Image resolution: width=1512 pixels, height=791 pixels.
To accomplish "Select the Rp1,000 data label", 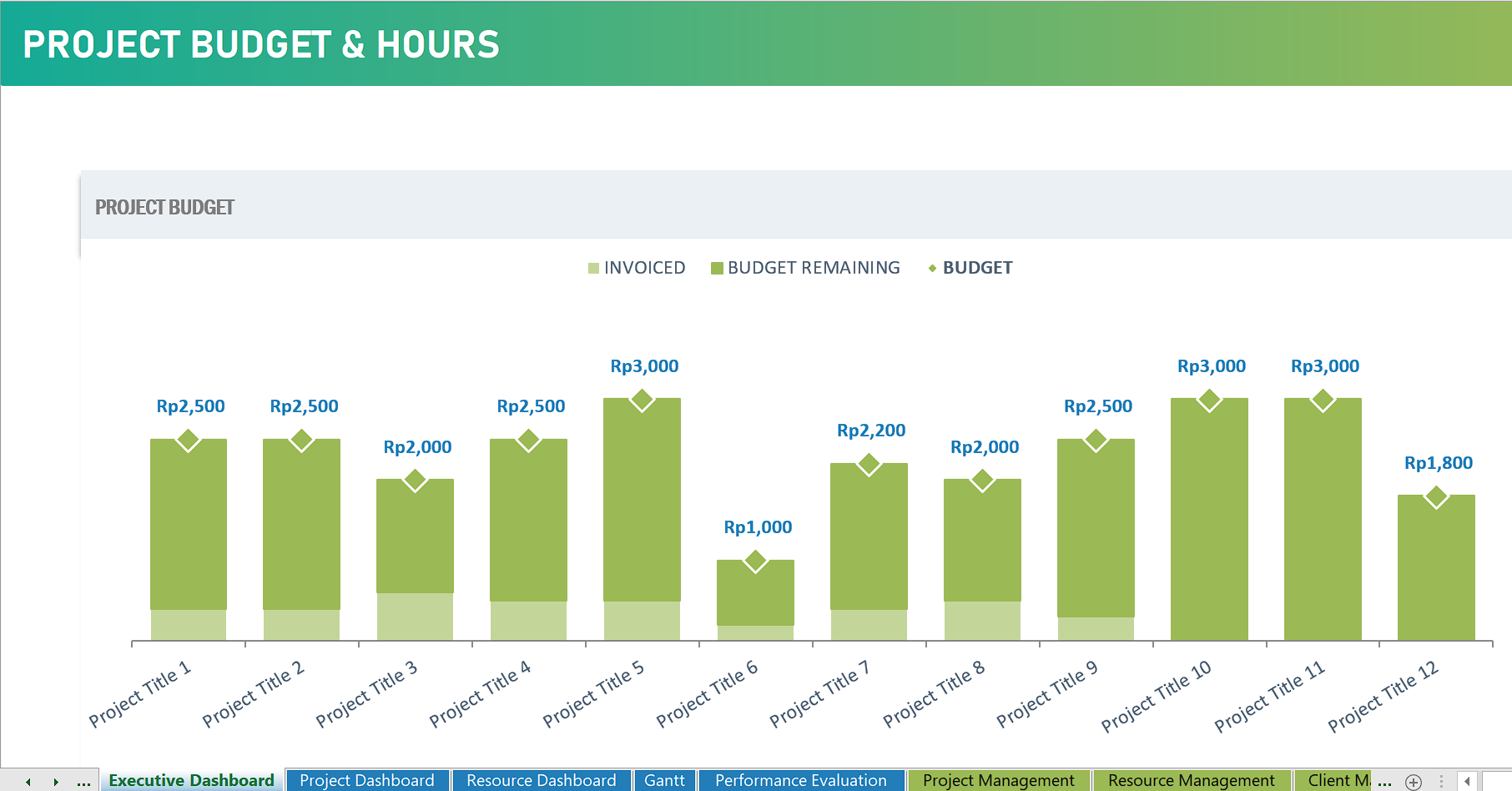I will (758, 527).
